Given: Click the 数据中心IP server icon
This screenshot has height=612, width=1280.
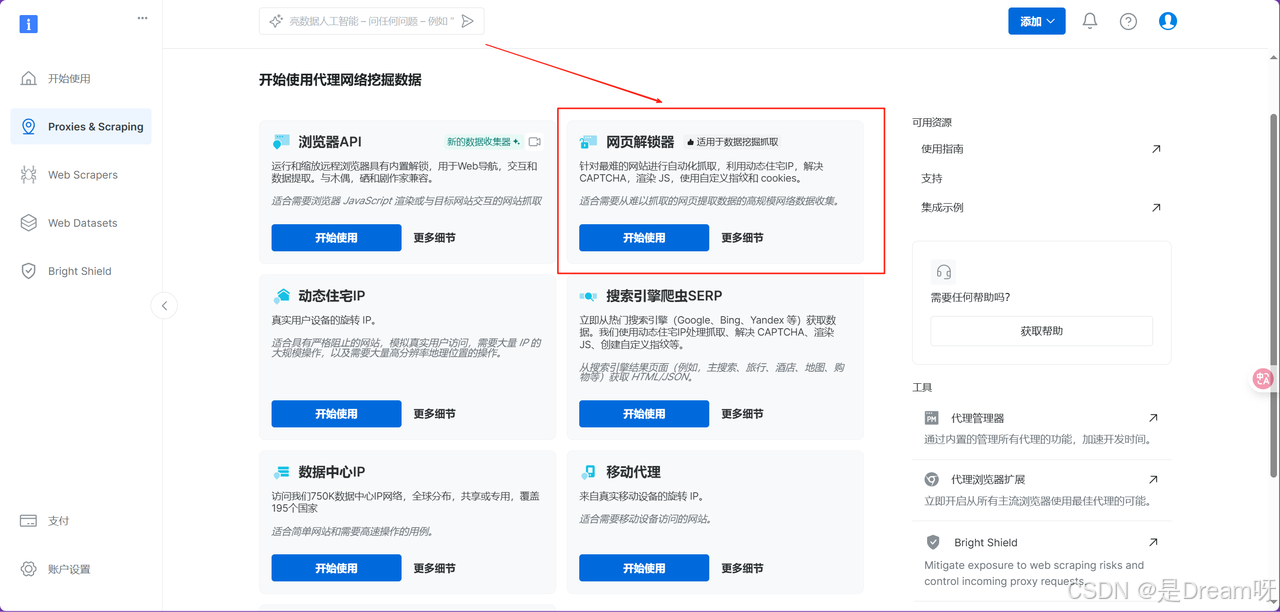Looking at the screenshot, I should coord(281,472).
